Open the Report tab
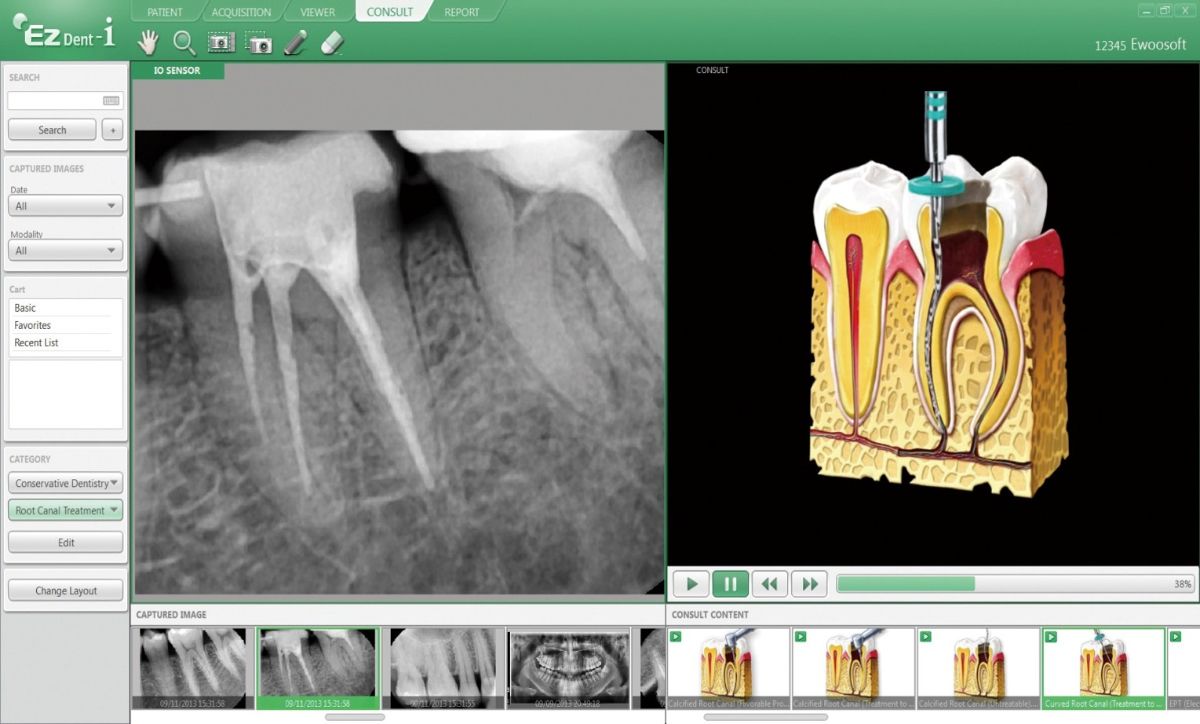Screen dimensions: 1200x724 coord(461,12)
